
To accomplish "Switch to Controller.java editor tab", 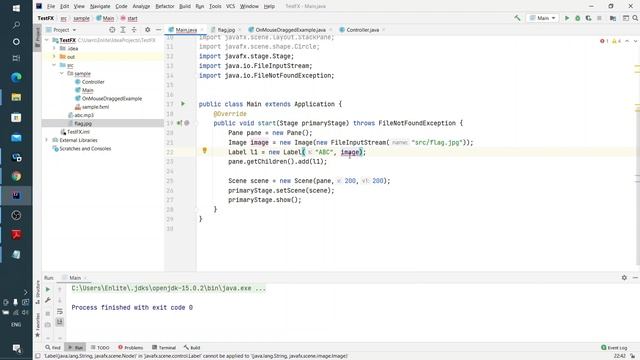I will [362, 30].
